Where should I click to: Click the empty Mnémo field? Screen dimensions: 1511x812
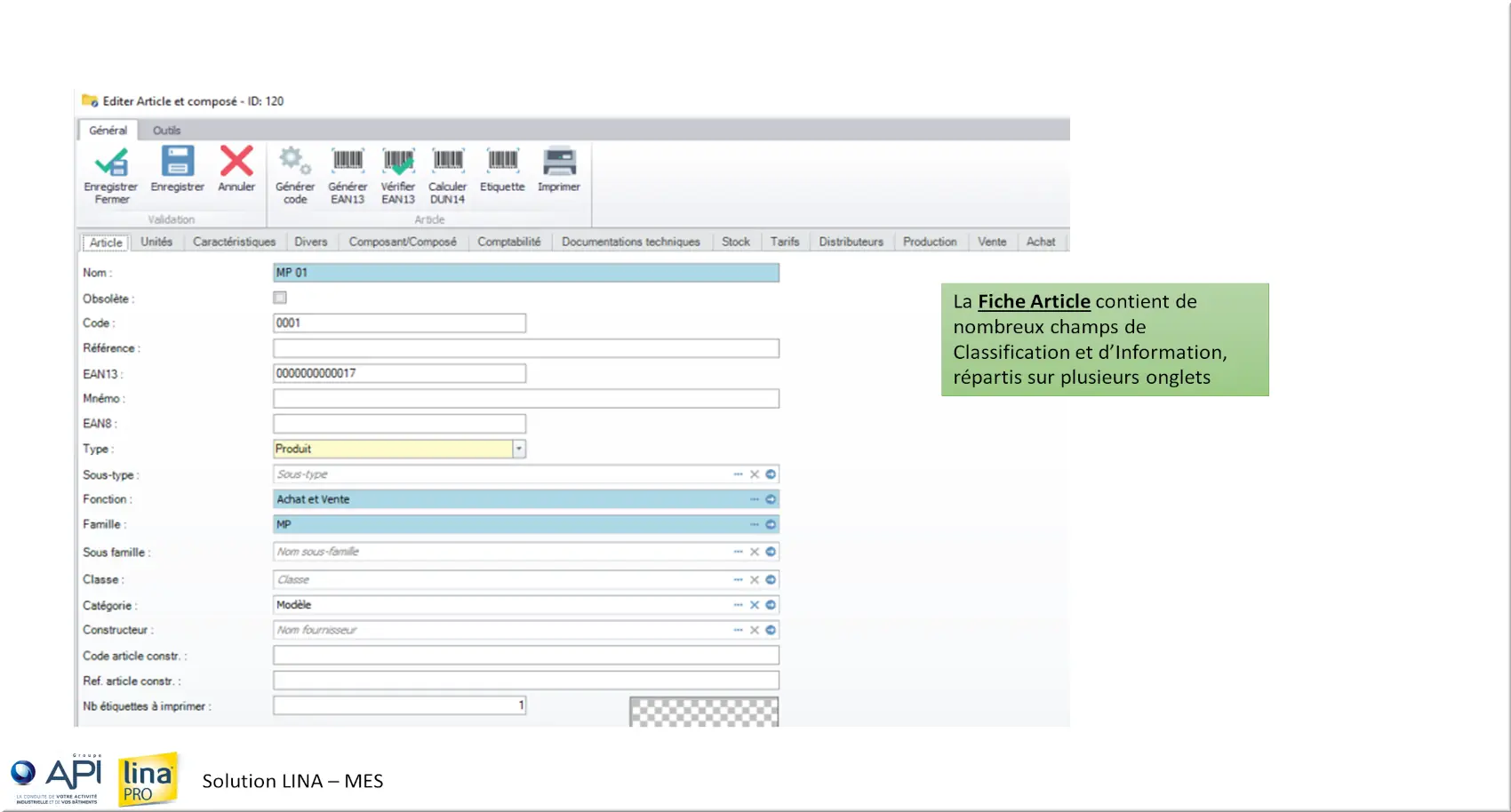pyautogui.click(x=526, y=399)
